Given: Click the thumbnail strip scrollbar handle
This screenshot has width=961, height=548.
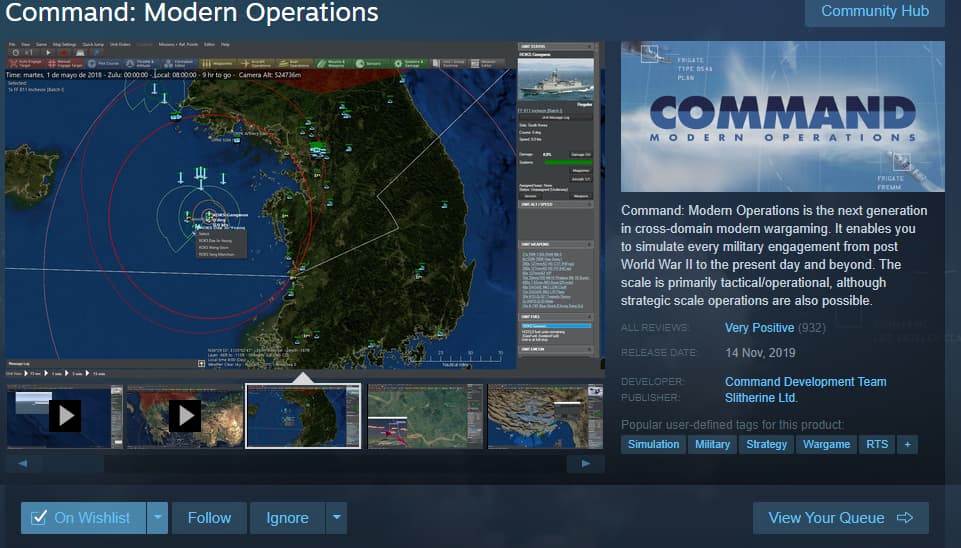Looking at the screenshot, I should click(72, 464).
